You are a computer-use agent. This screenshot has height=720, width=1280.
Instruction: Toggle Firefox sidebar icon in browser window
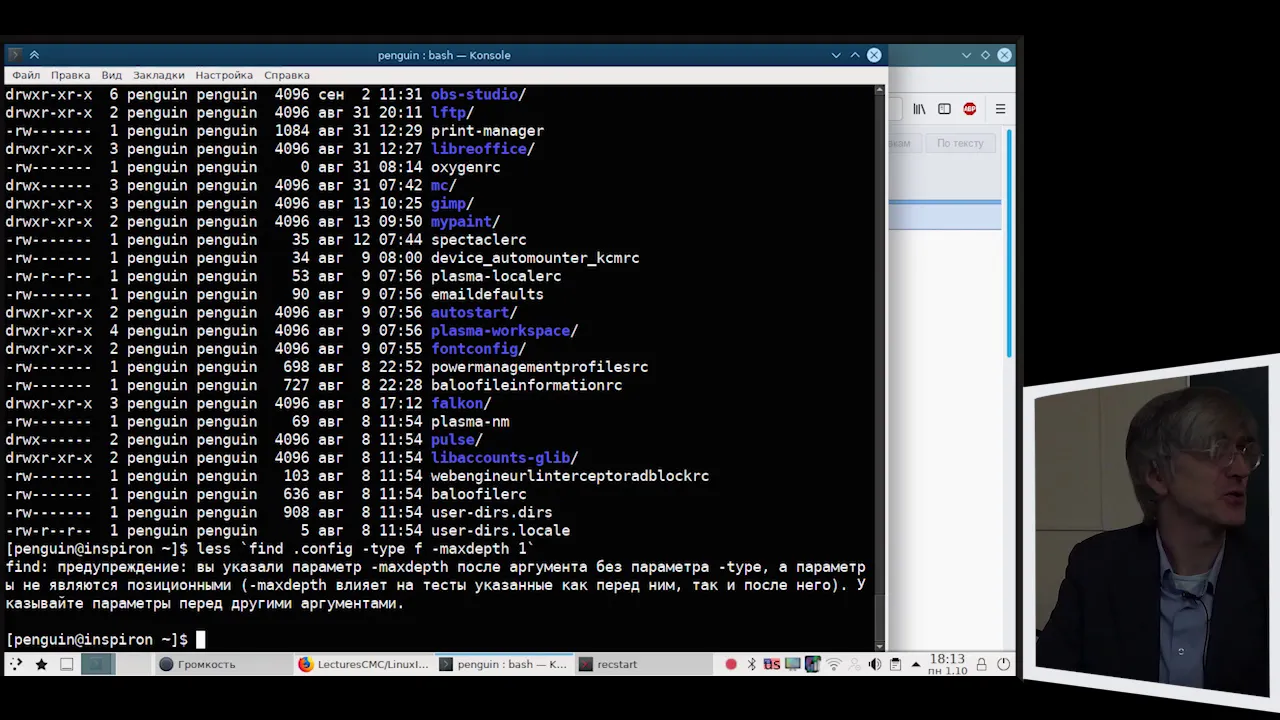944,109
